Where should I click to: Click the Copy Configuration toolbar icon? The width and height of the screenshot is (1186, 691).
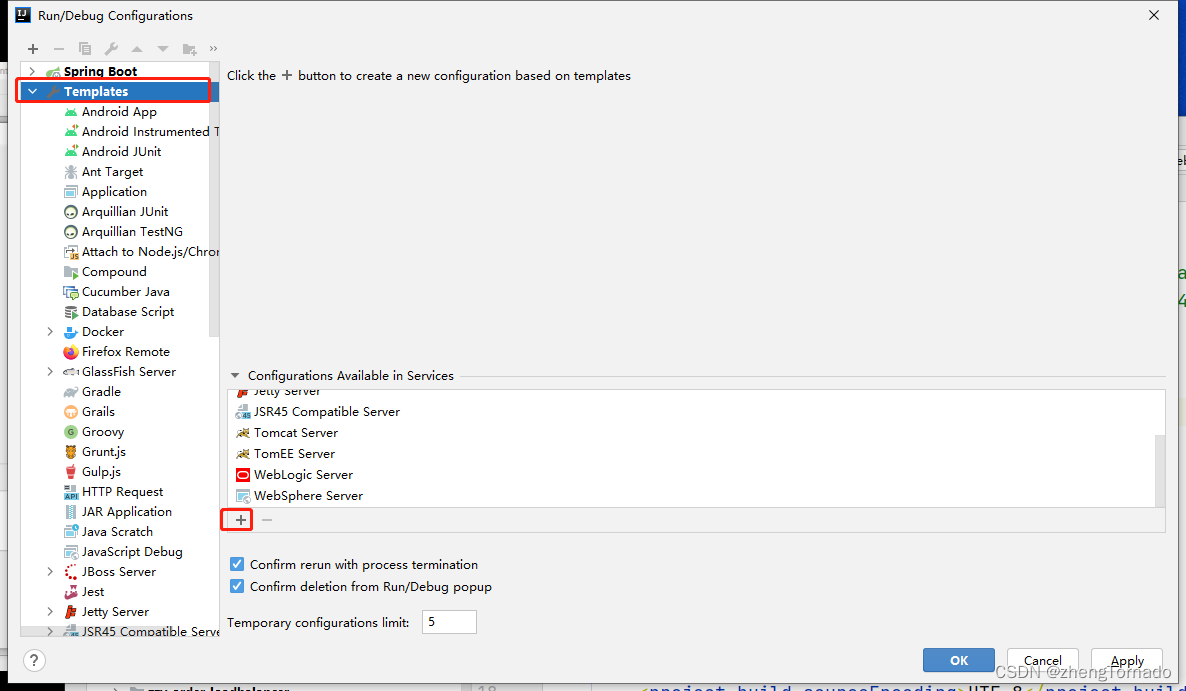coord(85,49)
